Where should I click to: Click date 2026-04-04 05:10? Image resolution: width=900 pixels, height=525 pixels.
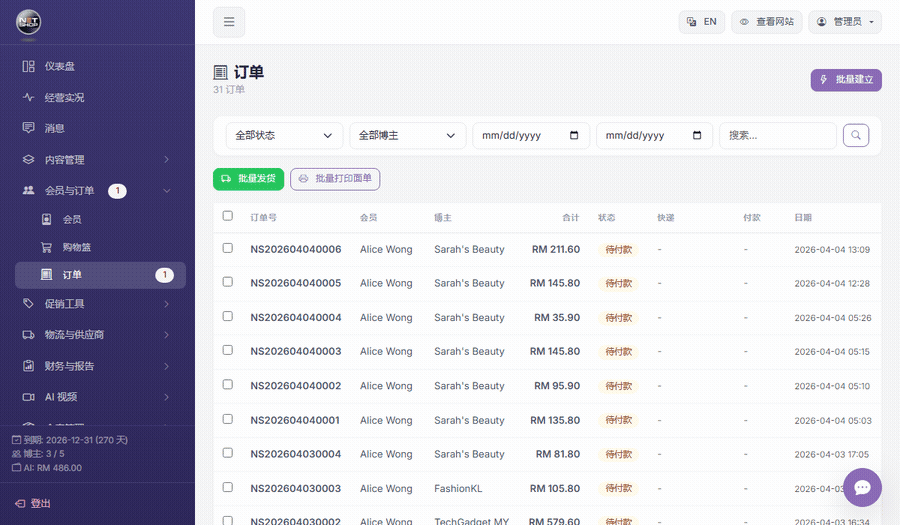(x=832, y=386)
